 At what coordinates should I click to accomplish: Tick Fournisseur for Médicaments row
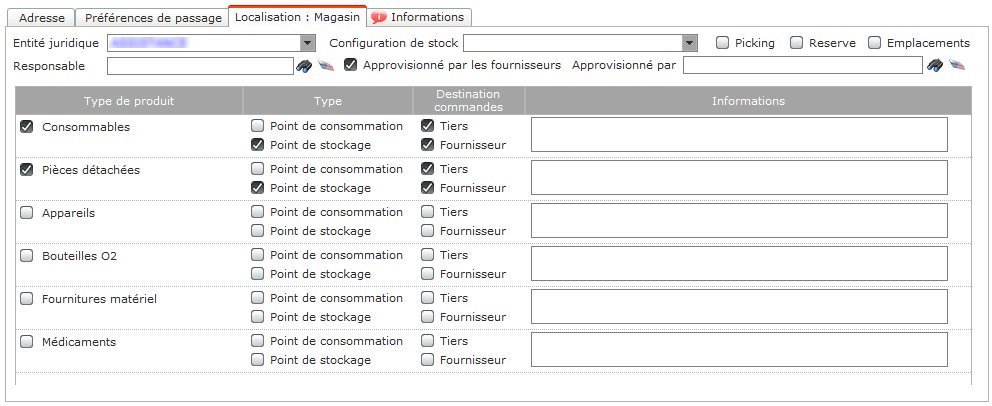428,360
